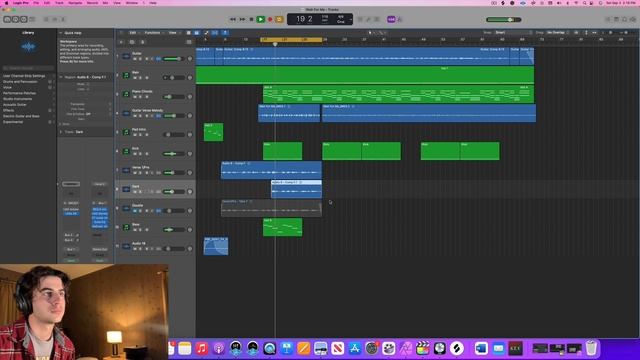The height and width of the screenshot is (360, 640).
Task: Click the Library search field
Action: pyautogui.click(x=28, y=68)
